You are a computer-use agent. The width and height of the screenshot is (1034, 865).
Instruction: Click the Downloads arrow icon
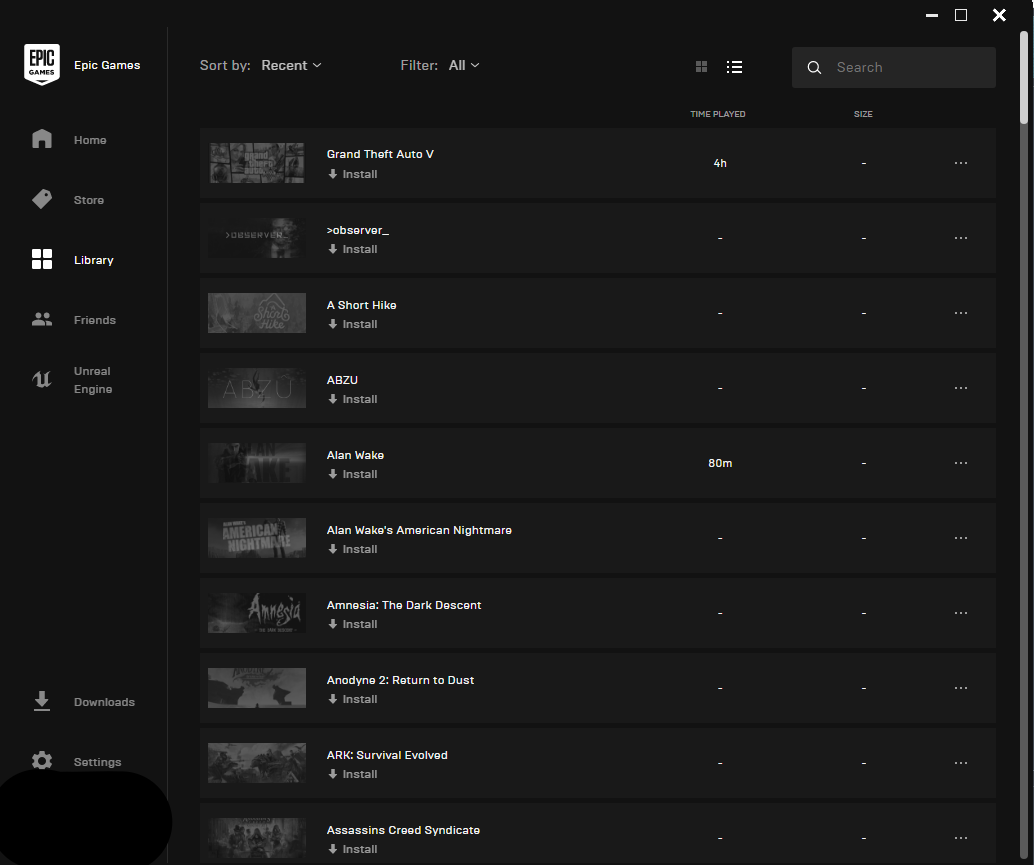[x=42, y=701]
